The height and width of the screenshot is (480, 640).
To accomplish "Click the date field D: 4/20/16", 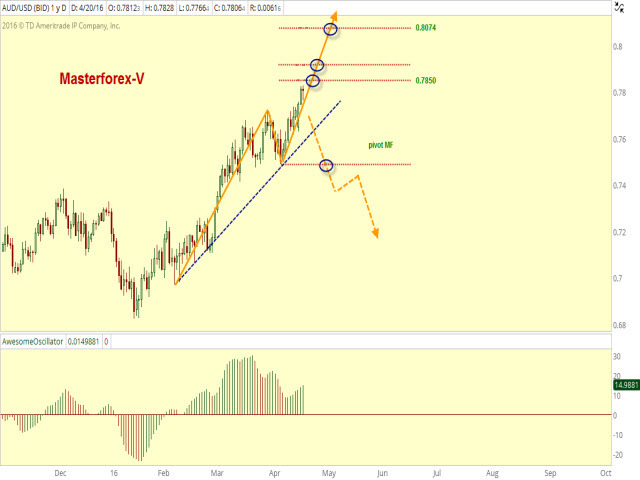I will pos(87,8).
